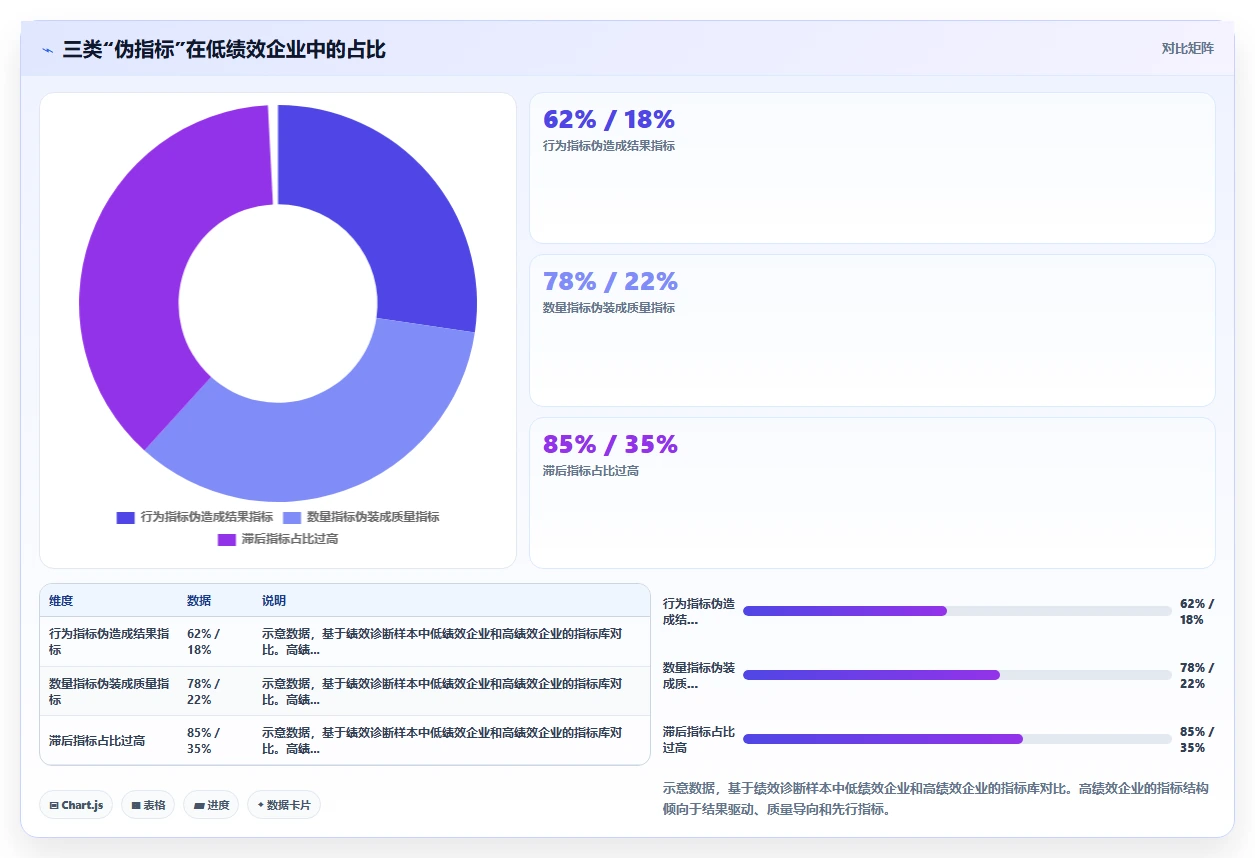Click the card label 行为指标伪造成结果指标
Image resolution: width=1255 pixels, height=858 pixels.
tap(609, 146)
